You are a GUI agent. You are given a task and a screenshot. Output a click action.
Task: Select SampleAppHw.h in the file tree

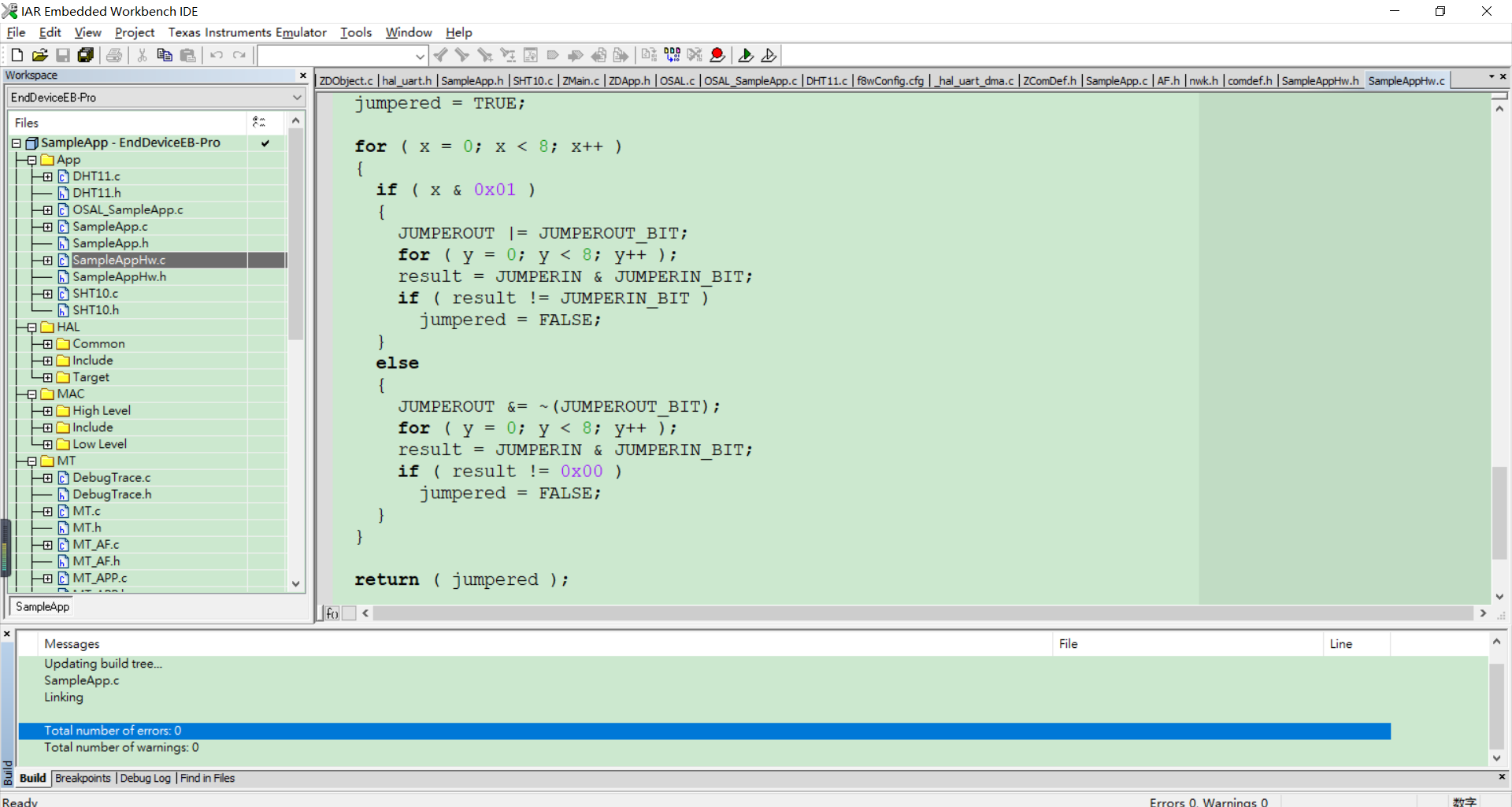pos(119,277)
